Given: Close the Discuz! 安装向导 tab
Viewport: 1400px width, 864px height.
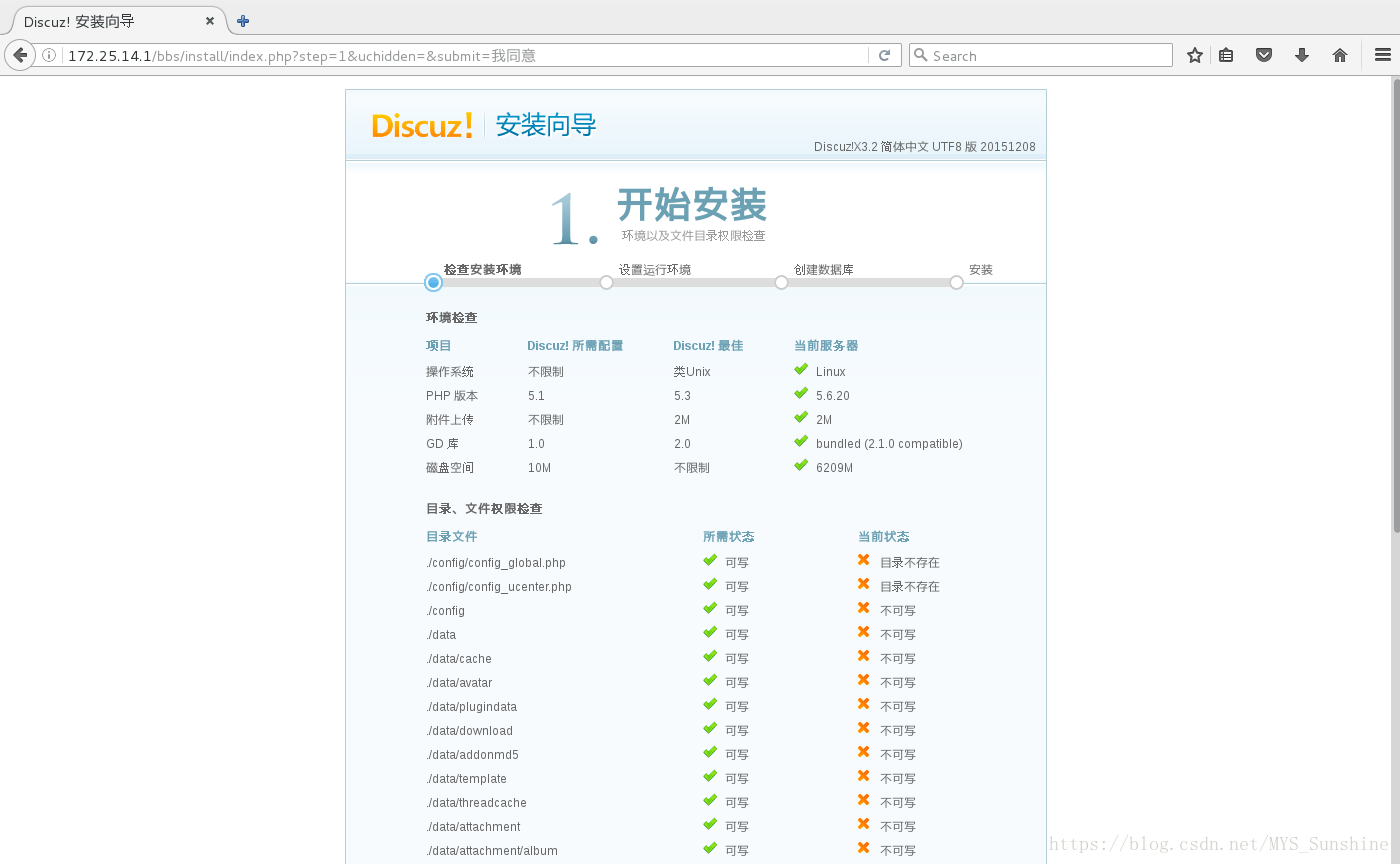Looking at the screenshot, I should [210, 21].
